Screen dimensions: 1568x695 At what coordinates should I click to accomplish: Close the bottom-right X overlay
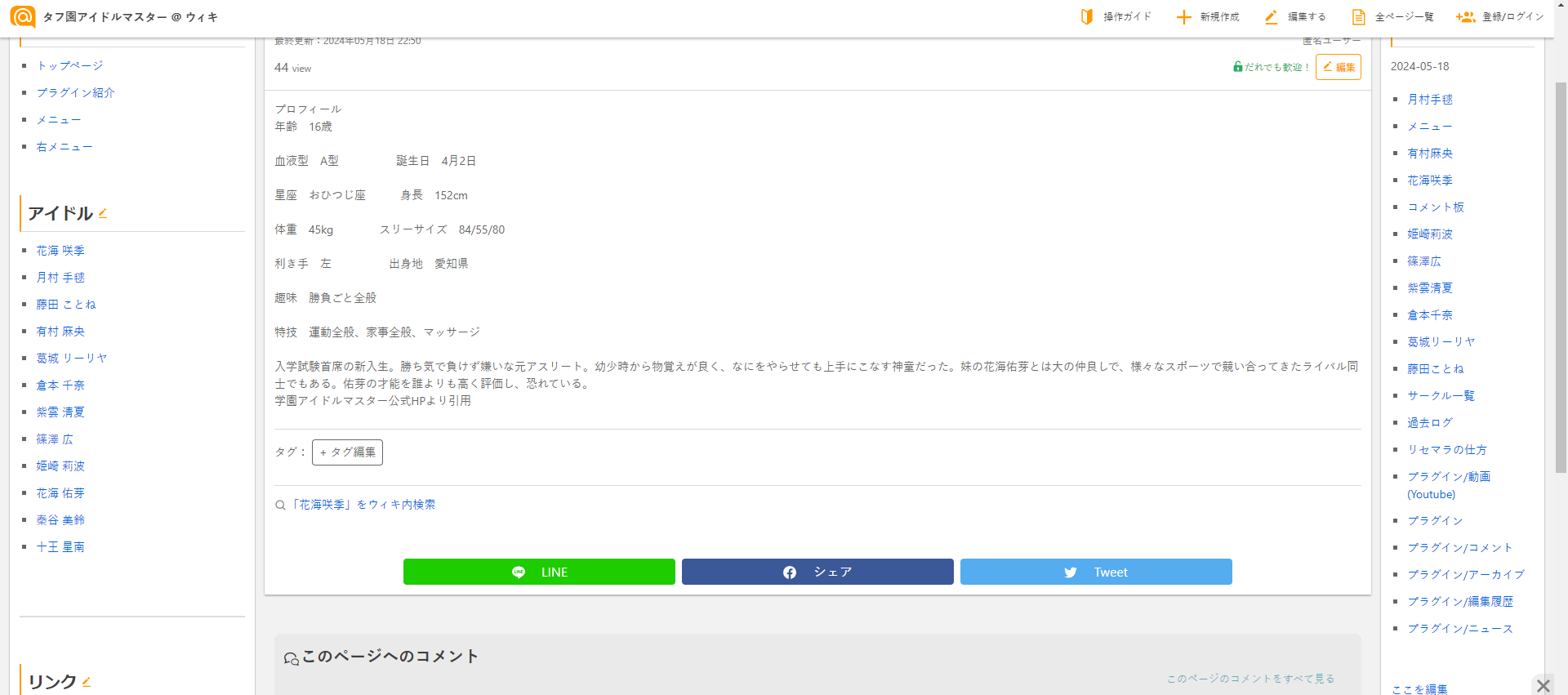(1543, 685)
